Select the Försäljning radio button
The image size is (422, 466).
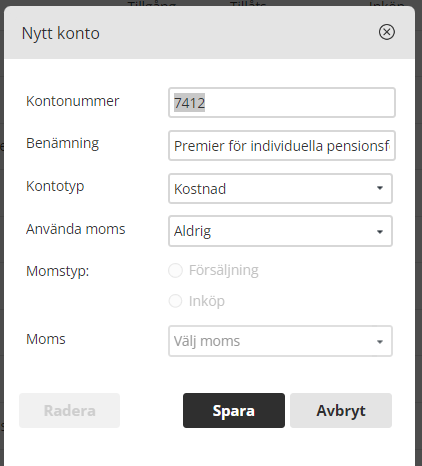click(175, 270)
